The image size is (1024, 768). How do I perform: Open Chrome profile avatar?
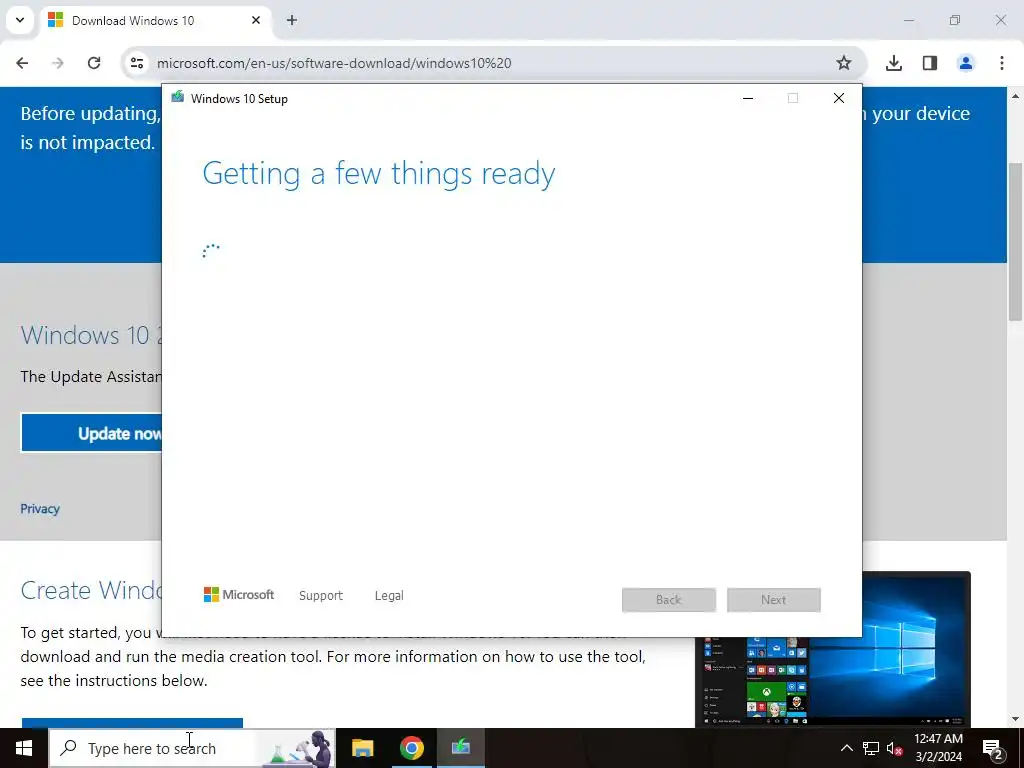966,63
